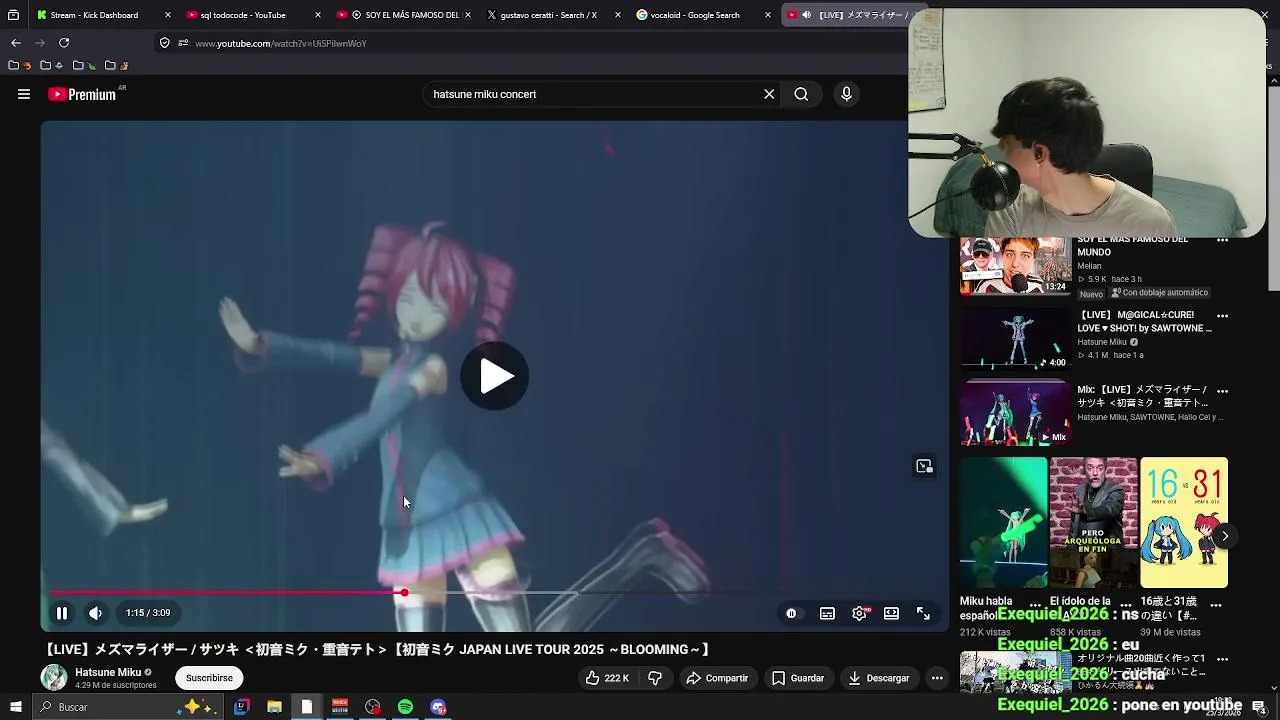Open the YouTube hamburger guide menu
The width and height of the screenshot is (1280, 720).
(24, 94)
